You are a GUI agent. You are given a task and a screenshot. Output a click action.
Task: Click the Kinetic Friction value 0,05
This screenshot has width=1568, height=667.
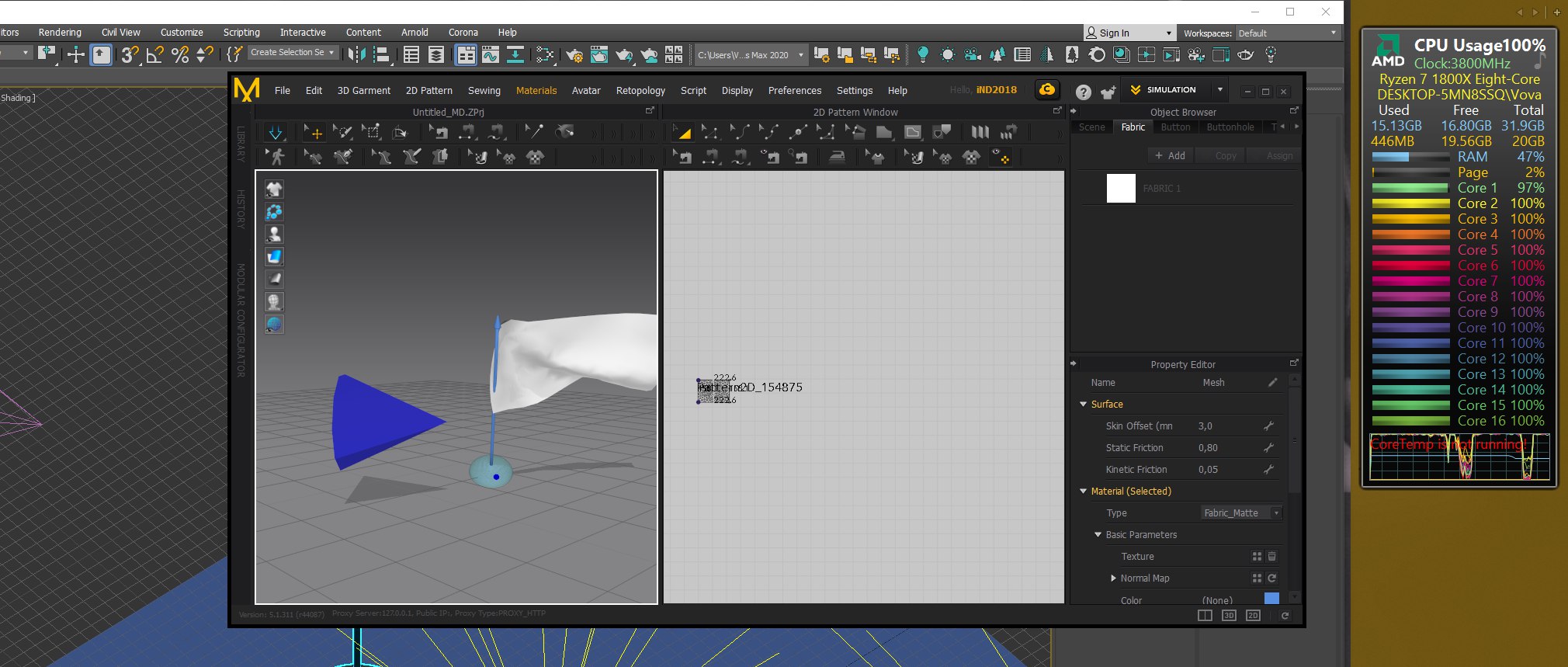pyautogui.click(x=1208, y=470)
